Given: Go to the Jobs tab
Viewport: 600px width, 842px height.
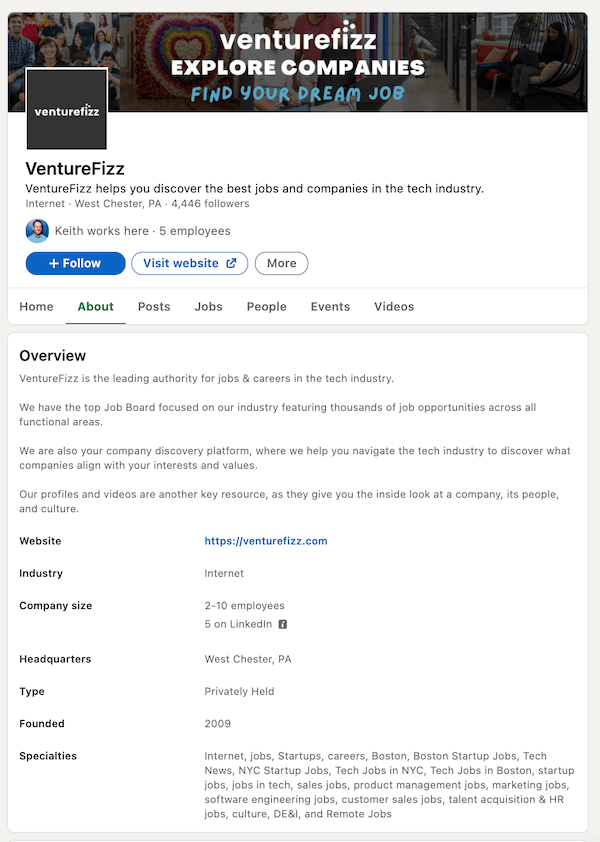Looking at the screenshot, I should [x=208, y=307].
